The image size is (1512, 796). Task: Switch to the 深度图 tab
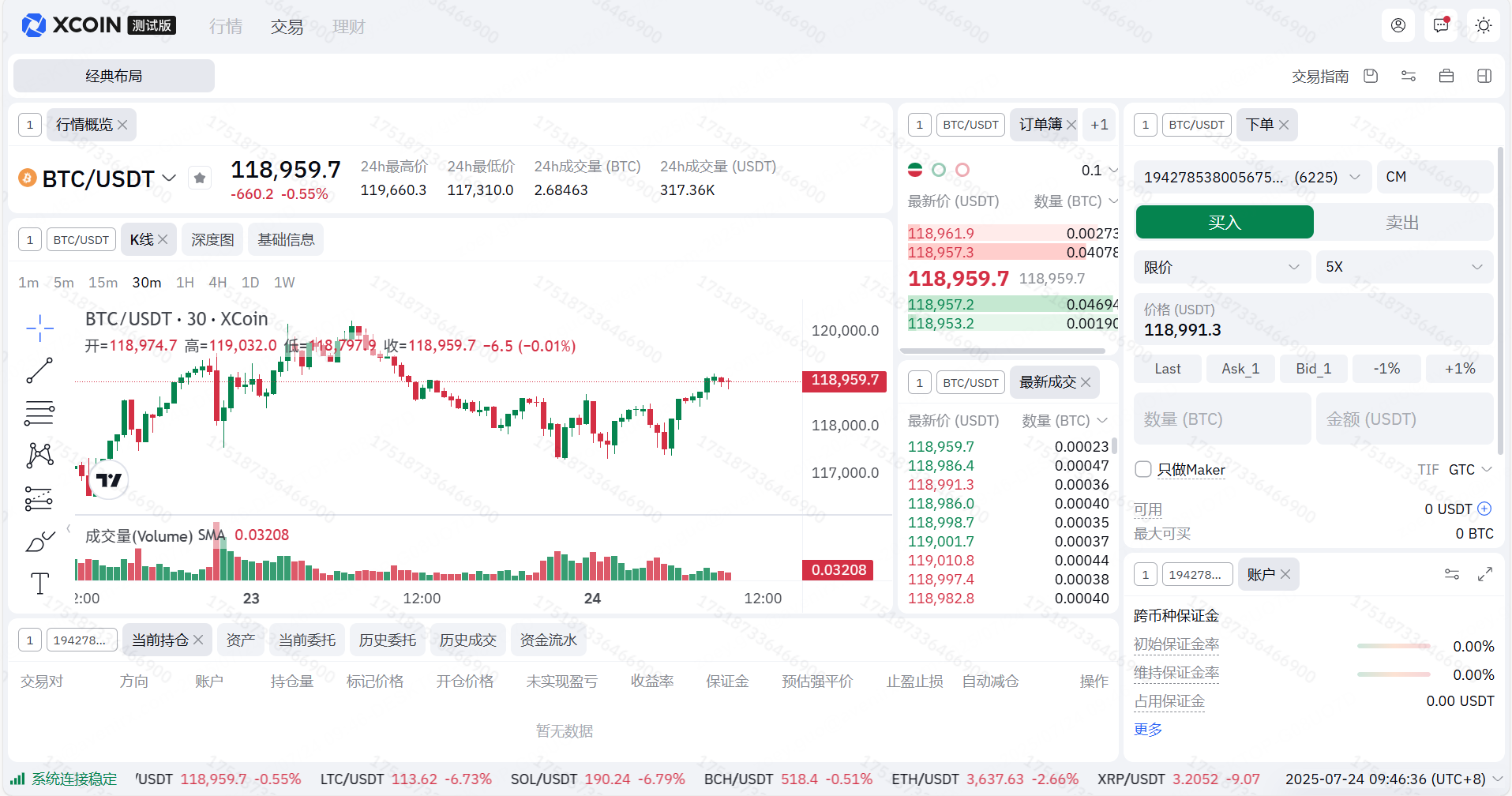click(x=212, y=240)
